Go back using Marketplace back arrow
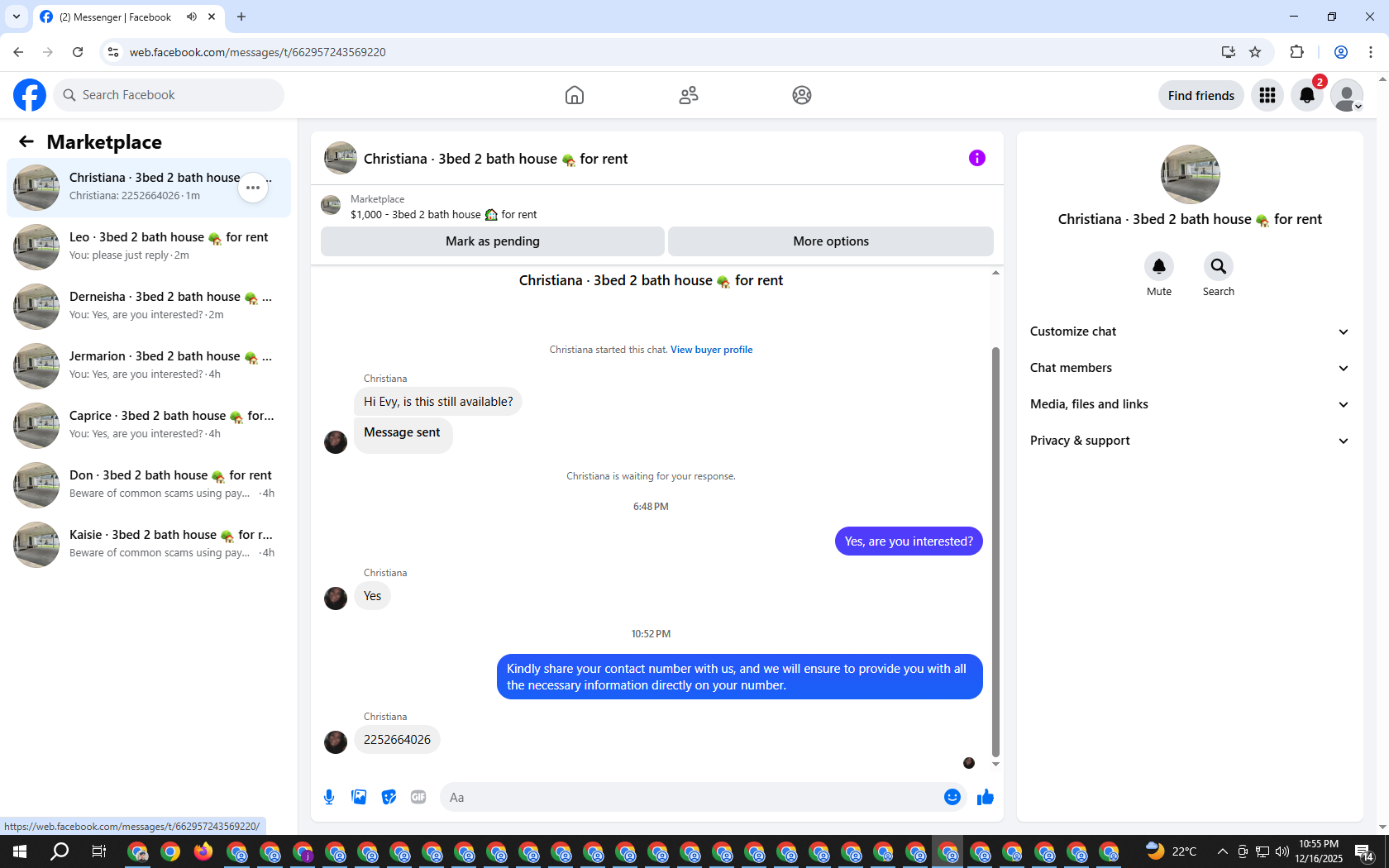 (x=26, y=141)
